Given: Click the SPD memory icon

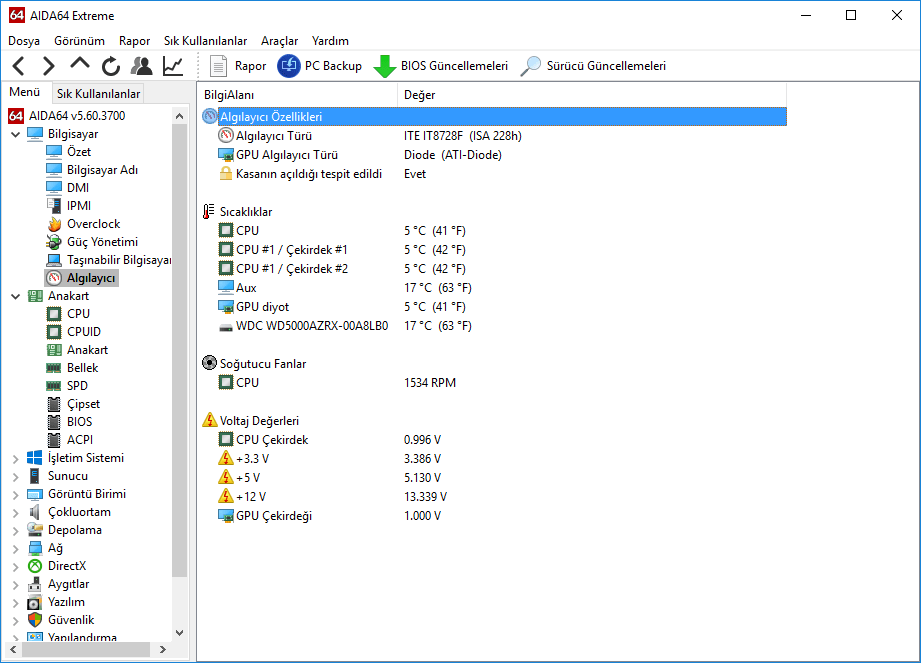Looking at the screenshot, I should (x=54, y=386).
